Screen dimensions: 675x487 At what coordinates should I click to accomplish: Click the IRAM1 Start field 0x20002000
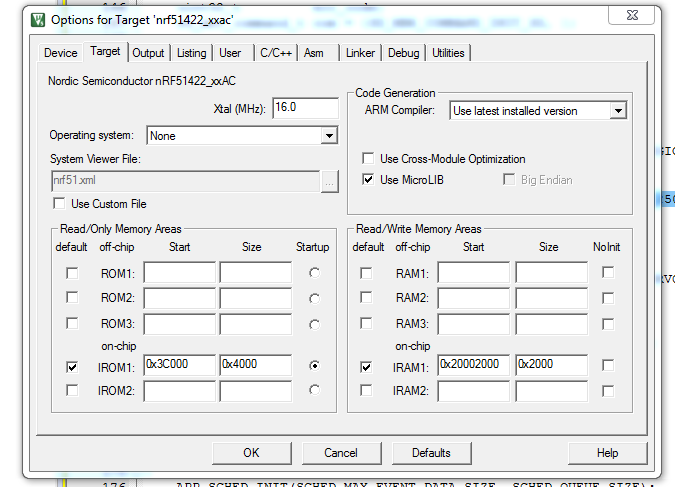[474, 365]
